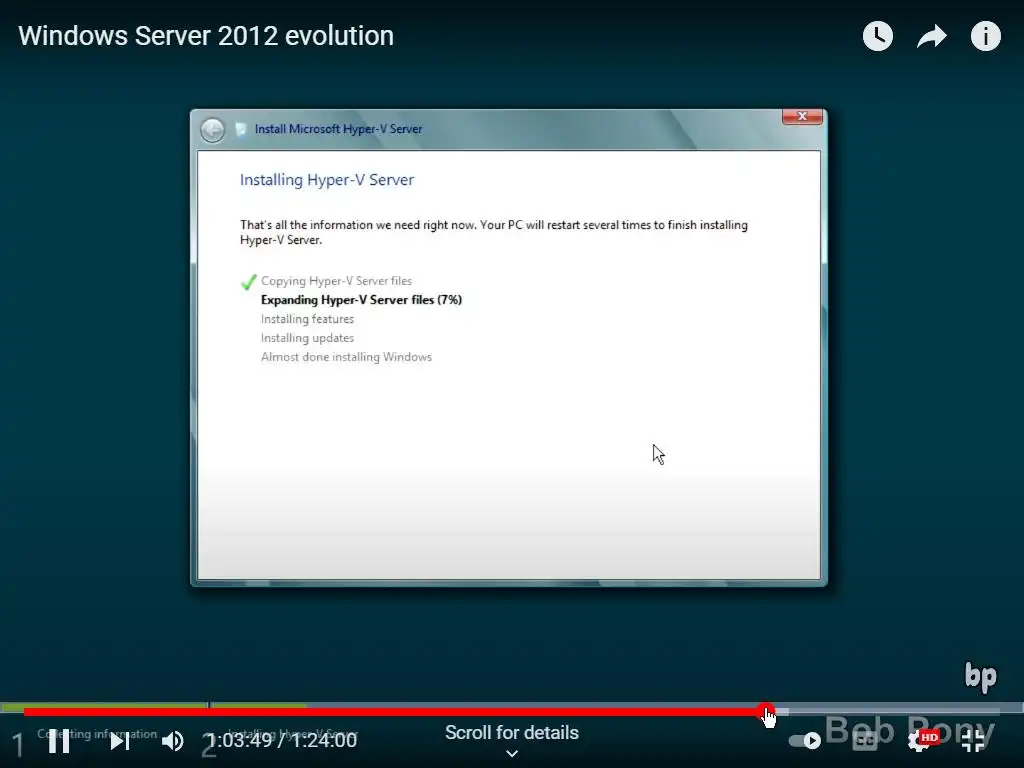Click the Almost done installing Windows step

tap(346, 357)
